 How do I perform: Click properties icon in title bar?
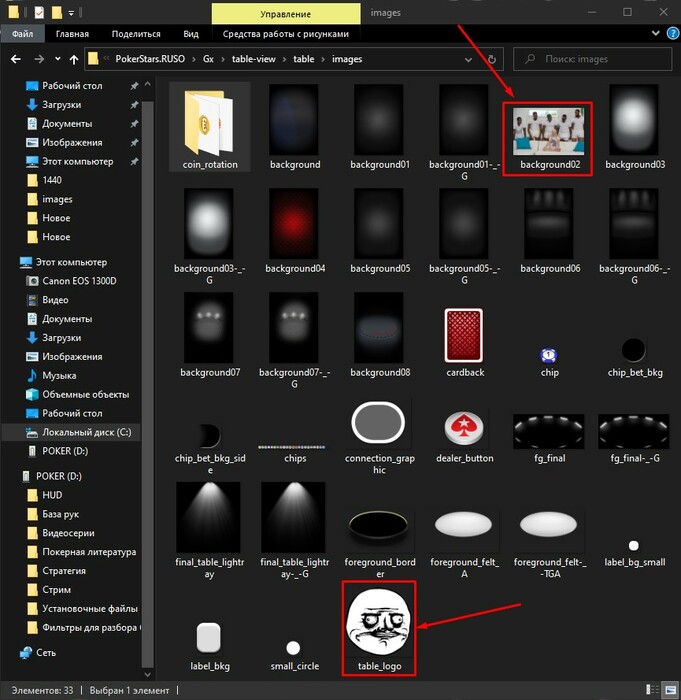tap(39, 12)
